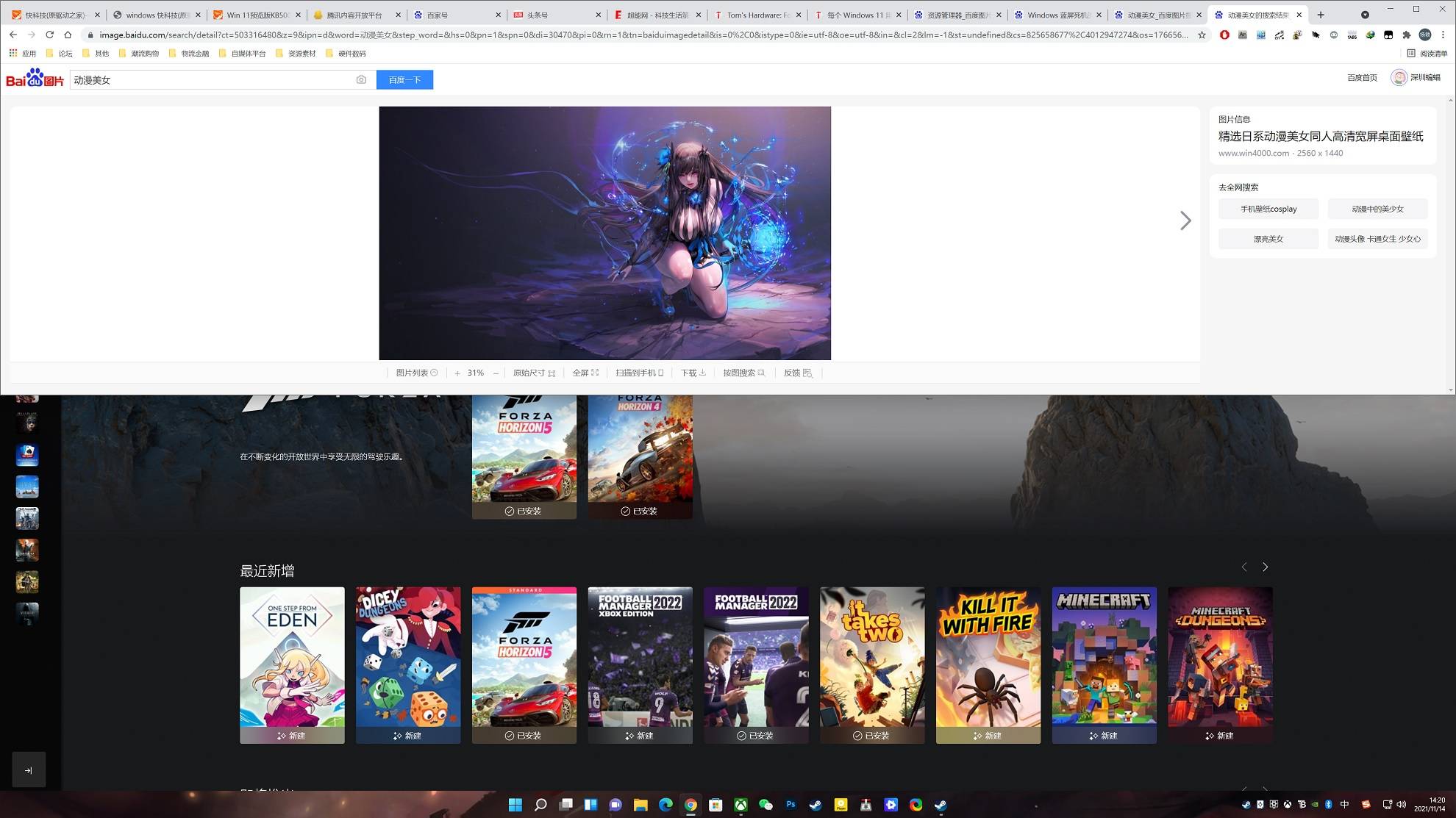Zoom in with plus beside 31%

457,373
